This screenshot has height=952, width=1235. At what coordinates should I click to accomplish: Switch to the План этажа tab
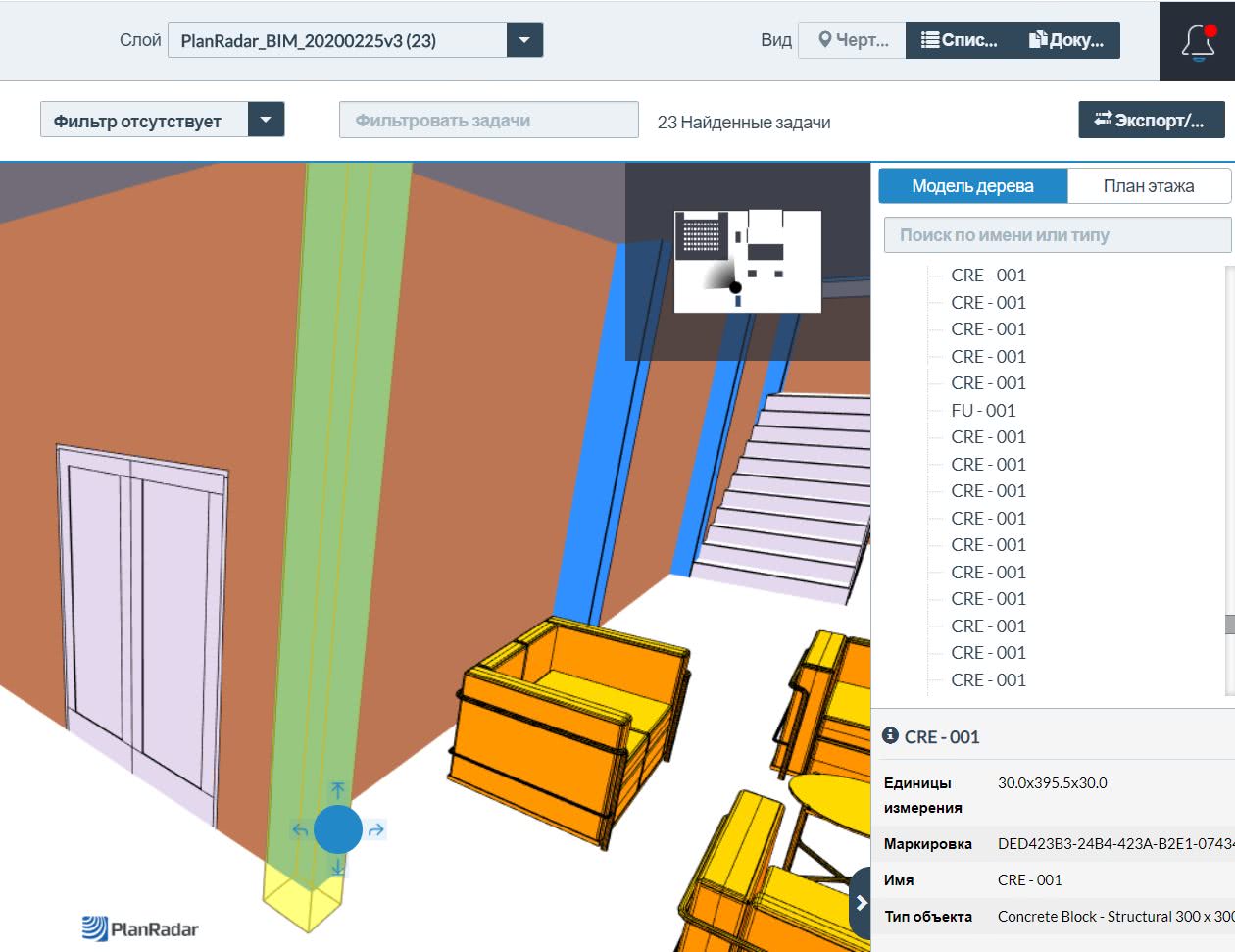1148,186
